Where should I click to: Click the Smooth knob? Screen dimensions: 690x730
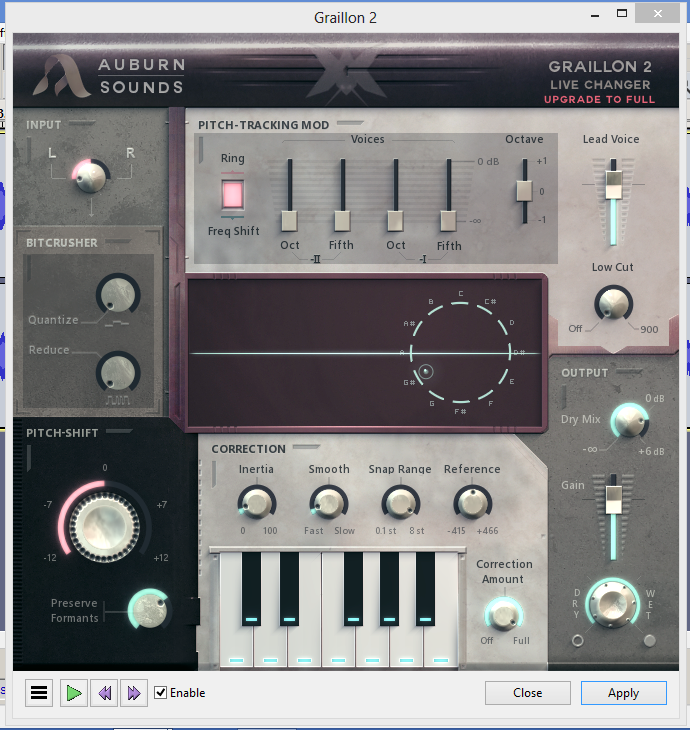[x=329, y=503]
